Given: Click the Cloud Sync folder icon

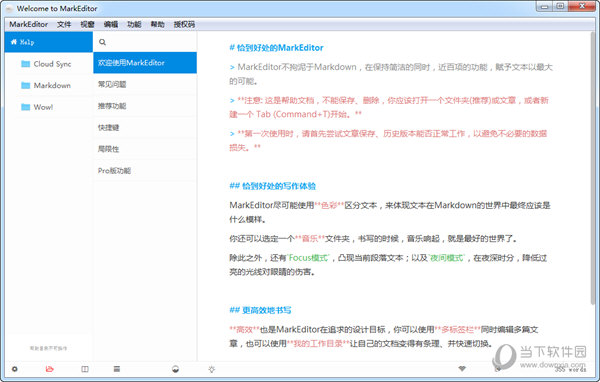Looking at the screenshot, I should 26,64.
